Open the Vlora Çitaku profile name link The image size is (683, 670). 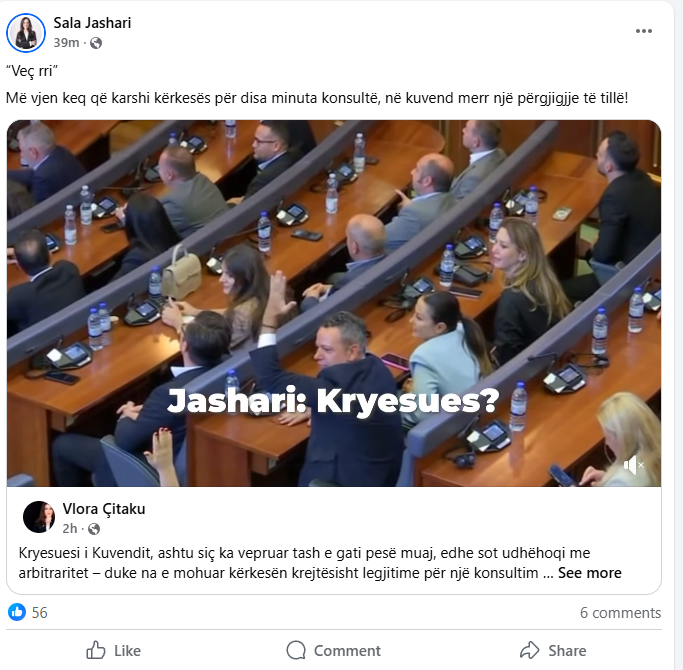point(104,508)
